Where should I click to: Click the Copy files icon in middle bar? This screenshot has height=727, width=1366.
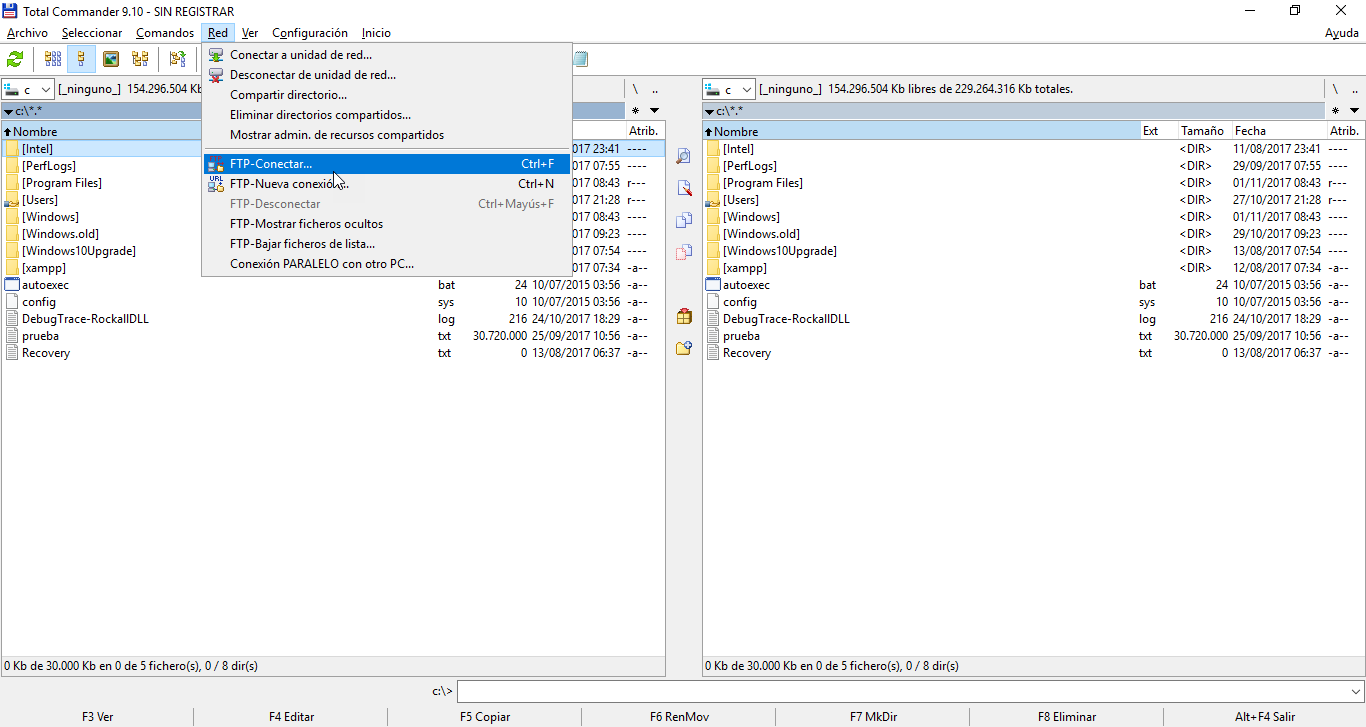(x=684, y=220)
